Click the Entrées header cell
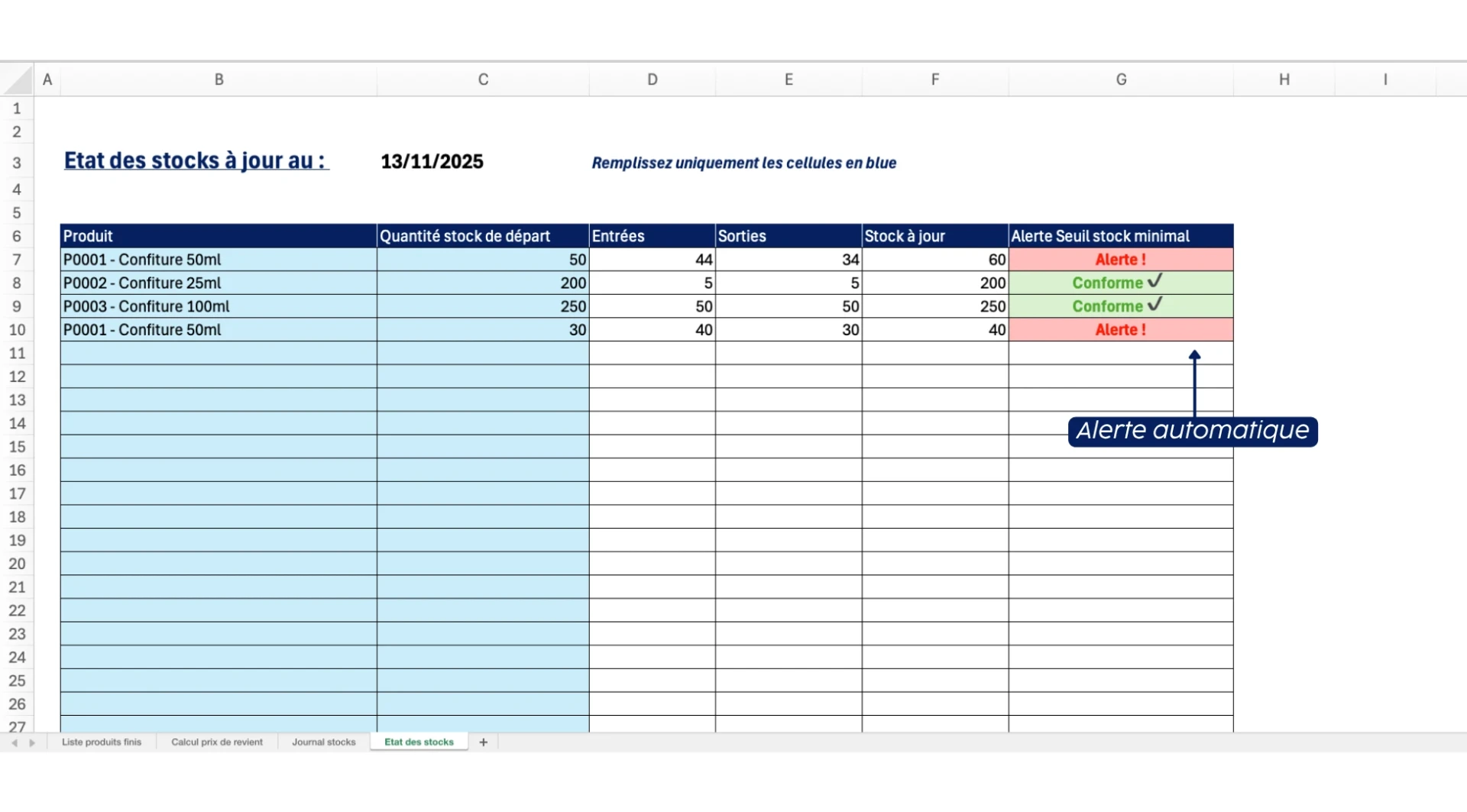 coord(653,236)
